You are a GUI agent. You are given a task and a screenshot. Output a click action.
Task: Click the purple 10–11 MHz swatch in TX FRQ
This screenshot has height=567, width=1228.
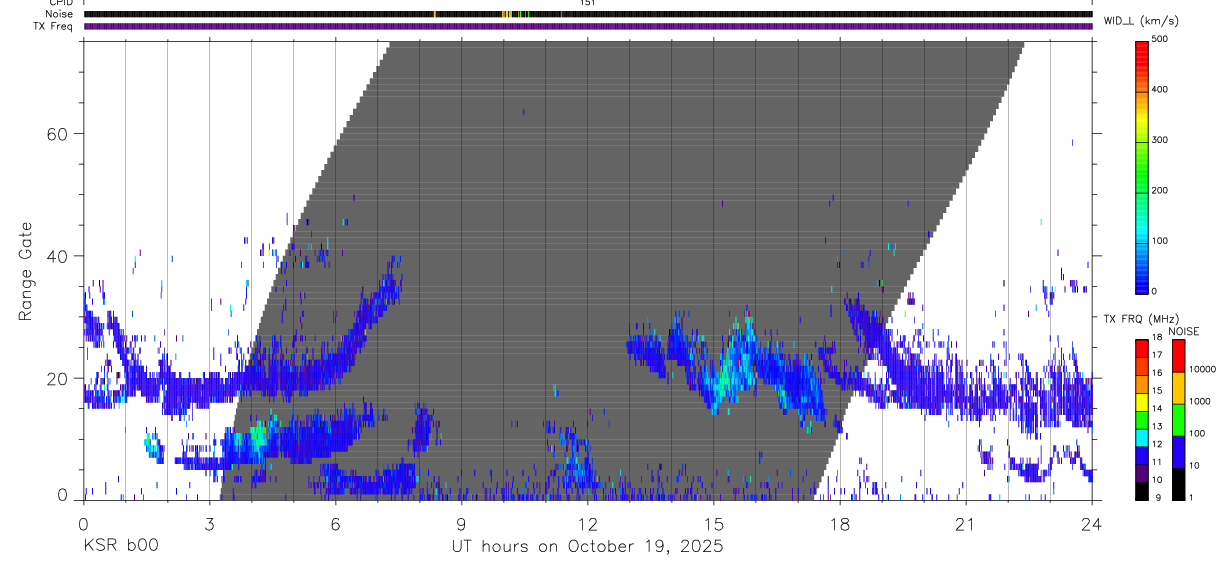[x=1141, y=472]
